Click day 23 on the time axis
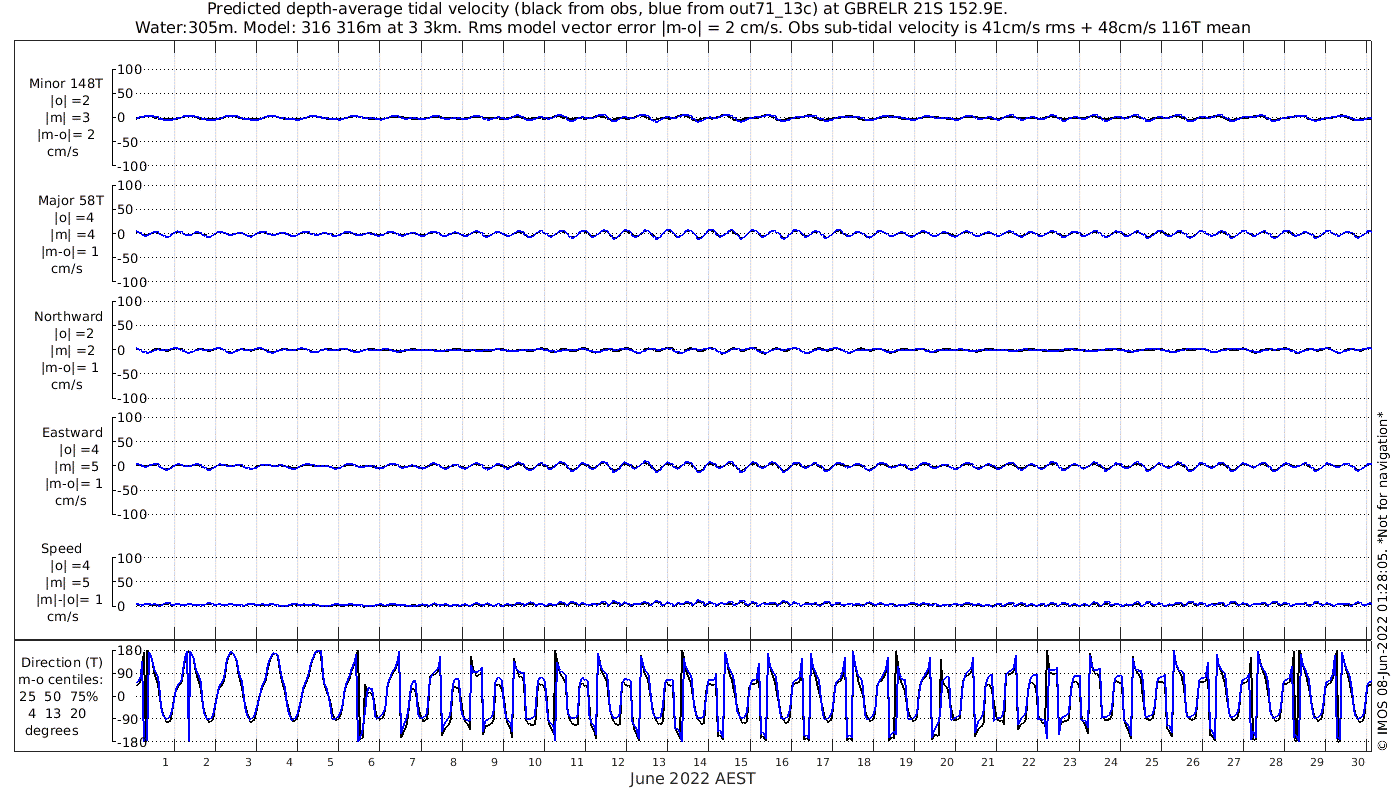 [x=1070, y=762]
